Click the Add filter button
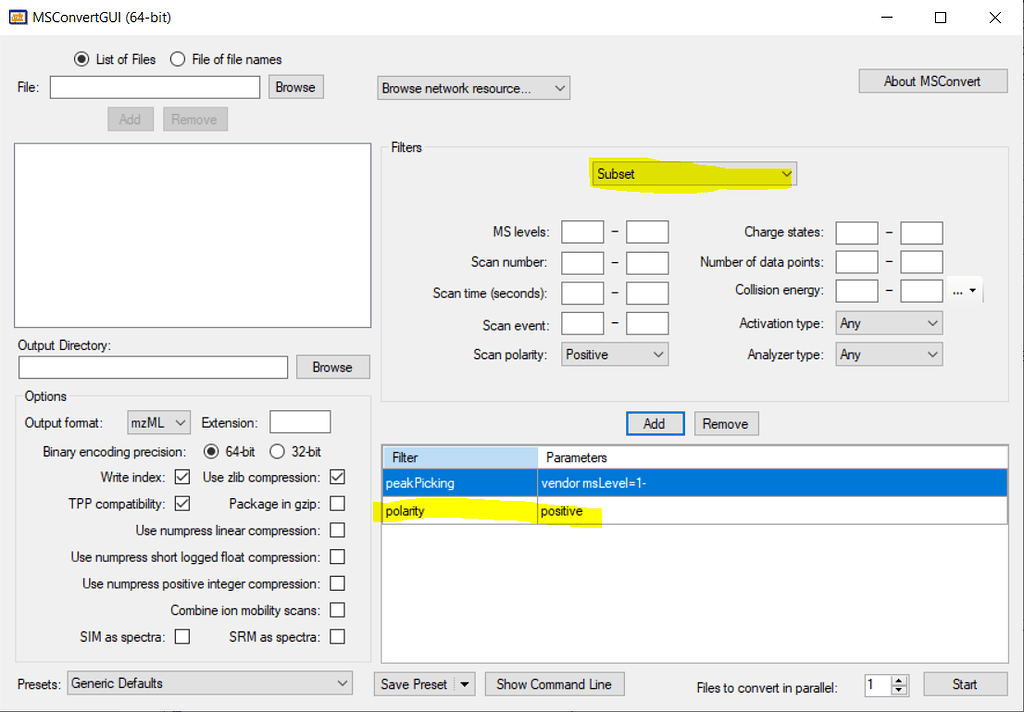The image size is (1024, 712). (655, 423)
